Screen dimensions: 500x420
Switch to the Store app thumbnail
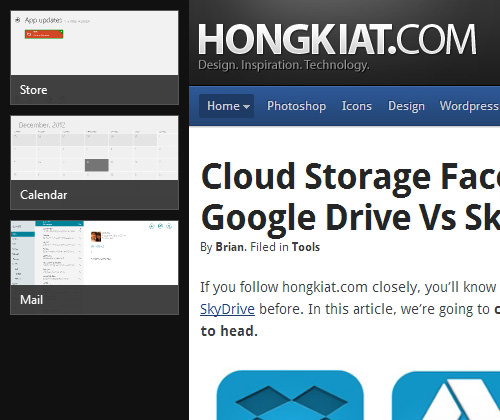[95, 58]
